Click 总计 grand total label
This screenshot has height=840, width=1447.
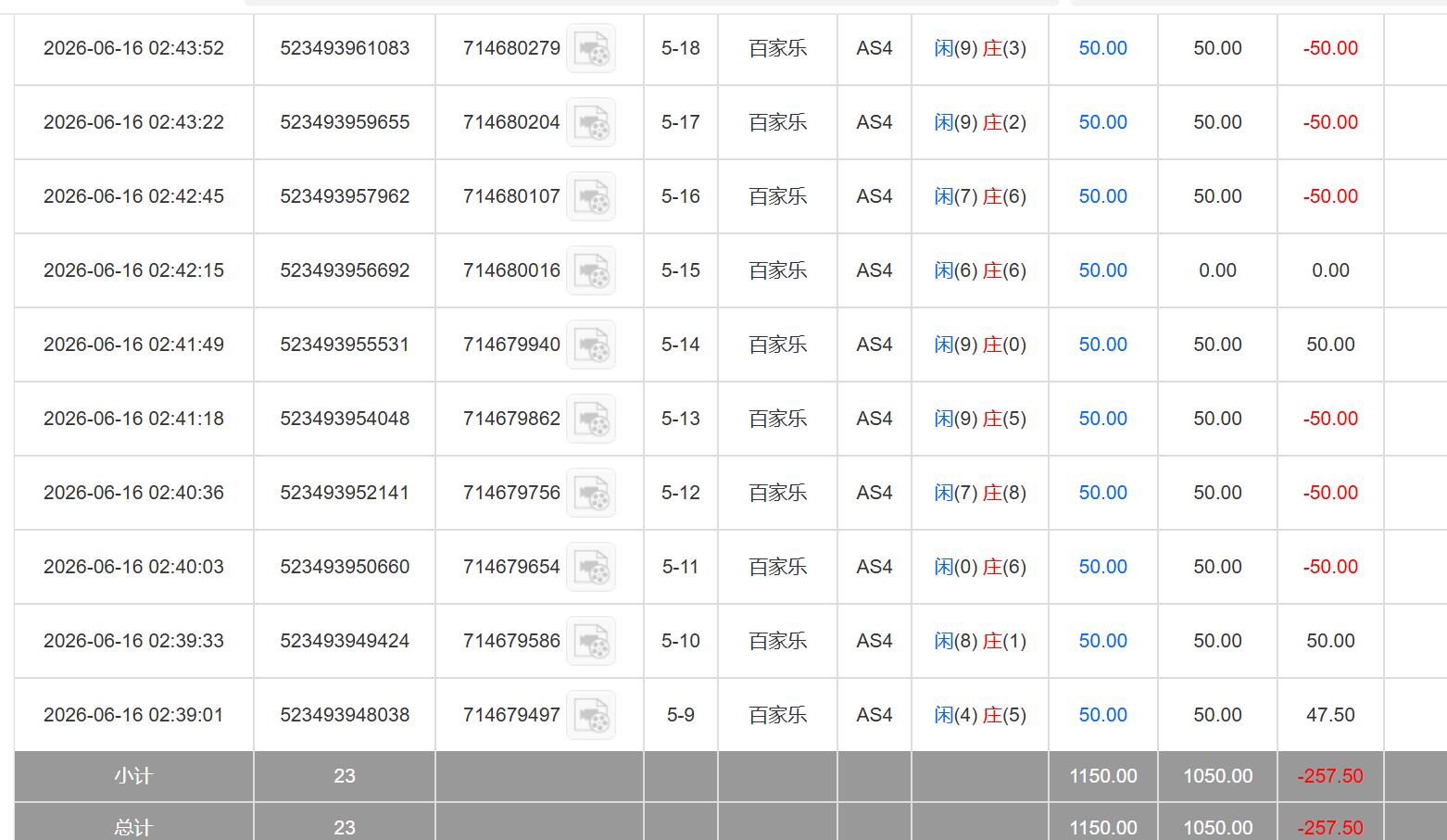click(x=133, y=828)
